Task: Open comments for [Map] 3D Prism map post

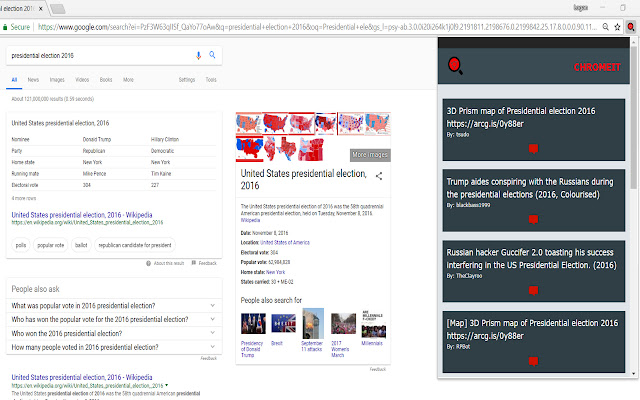Action: (533, 361)
